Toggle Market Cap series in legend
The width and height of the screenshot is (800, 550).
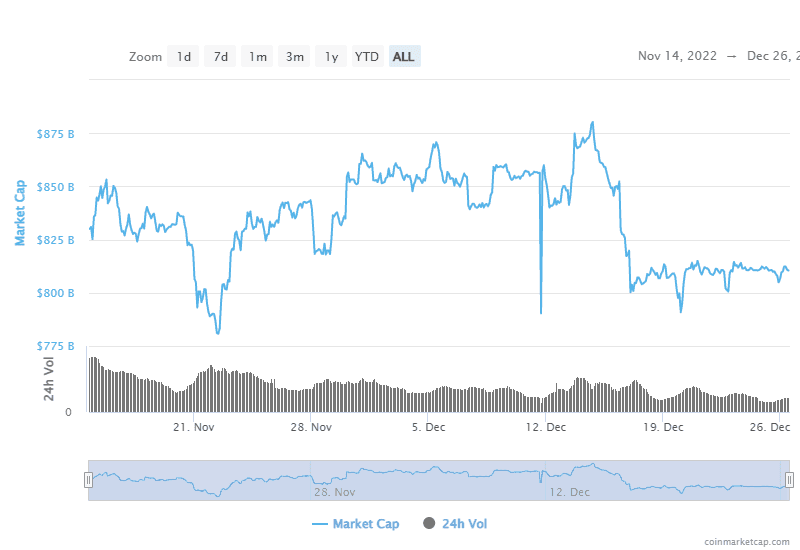click(x=365, y=523)
